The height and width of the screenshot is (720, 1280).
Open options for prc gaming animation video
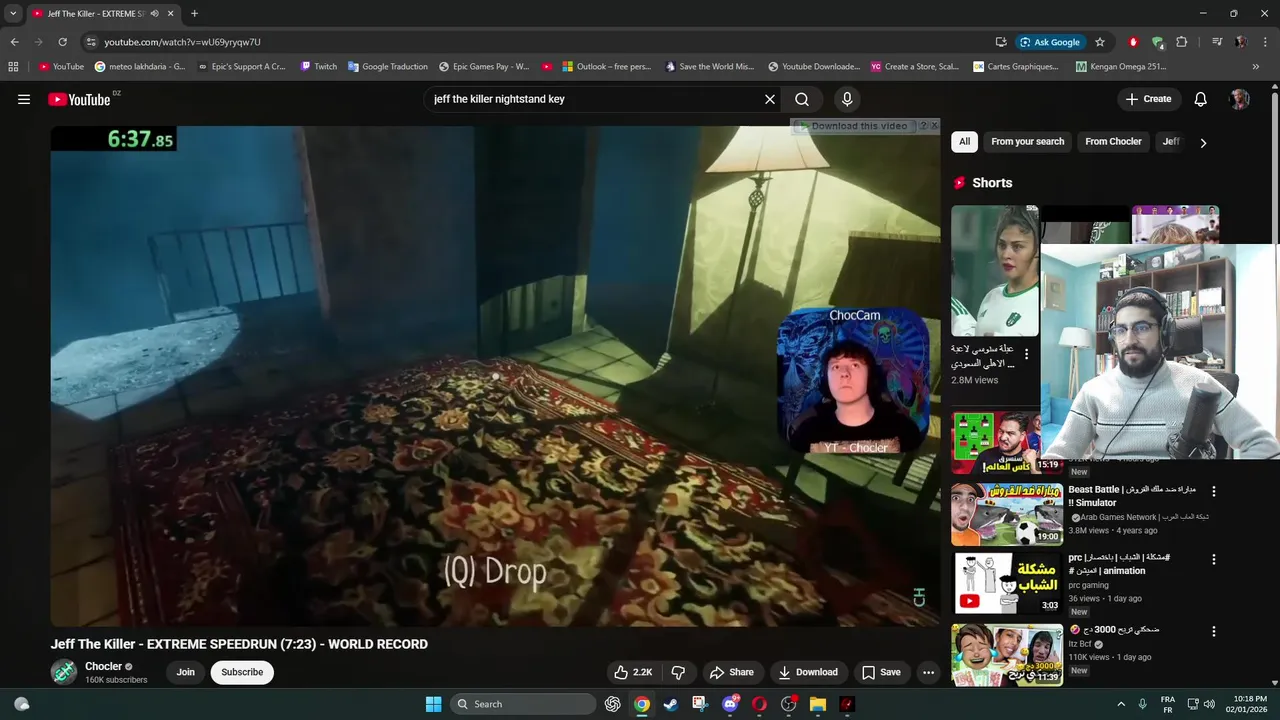click(x=1214, y=559)
